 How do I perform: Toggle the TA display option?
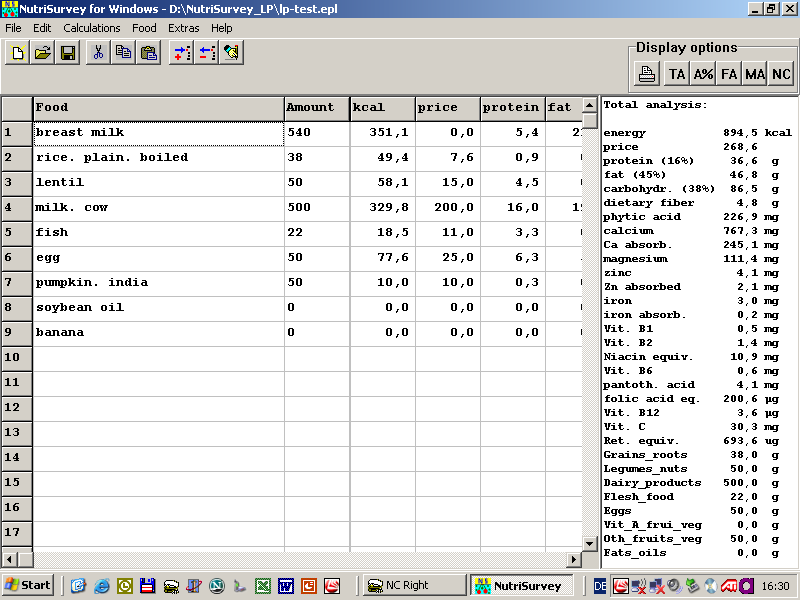(x=677, y=74)
